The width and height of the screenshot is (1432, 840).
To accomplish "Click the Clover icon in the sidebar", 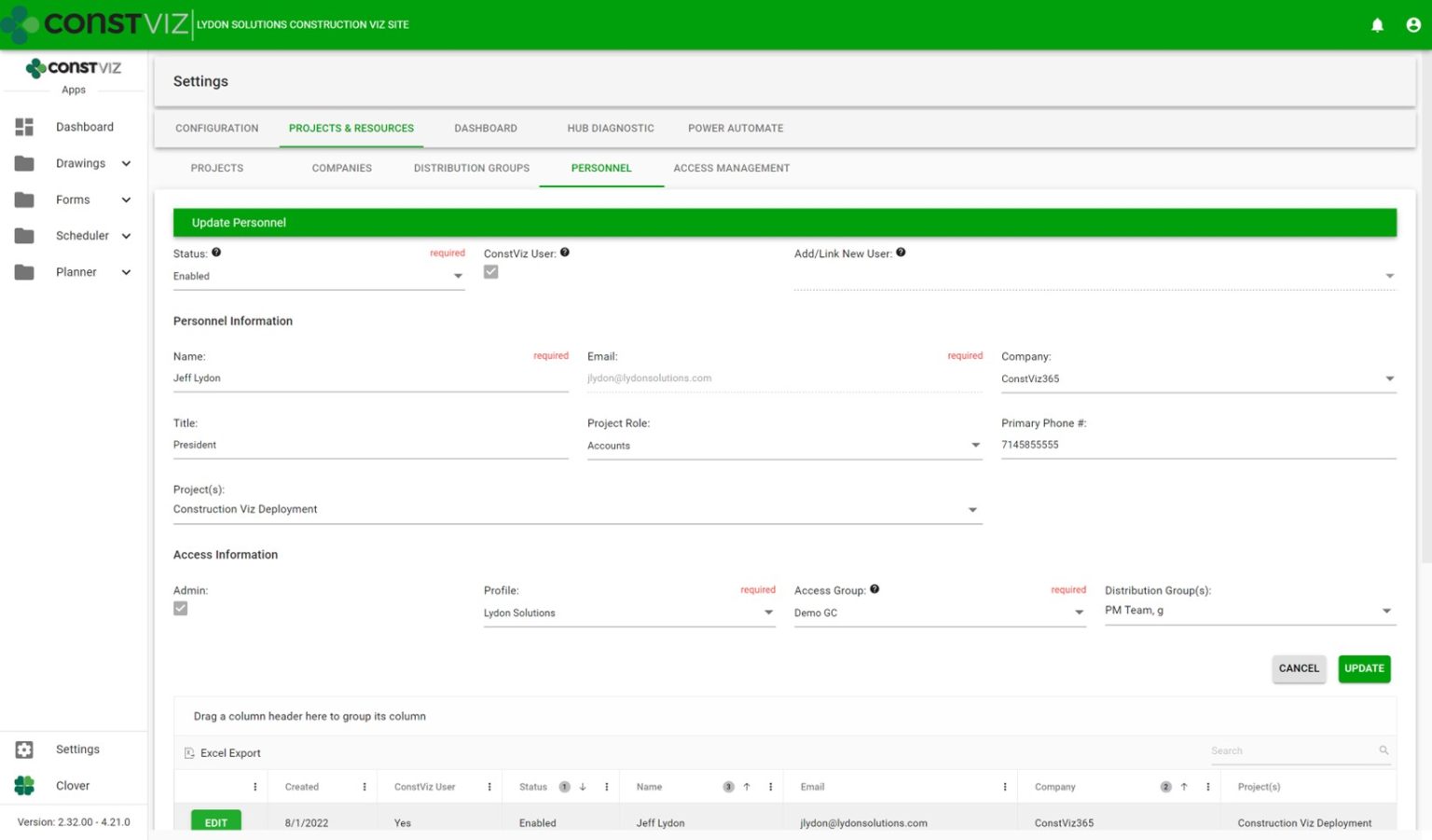I will 25,785.
